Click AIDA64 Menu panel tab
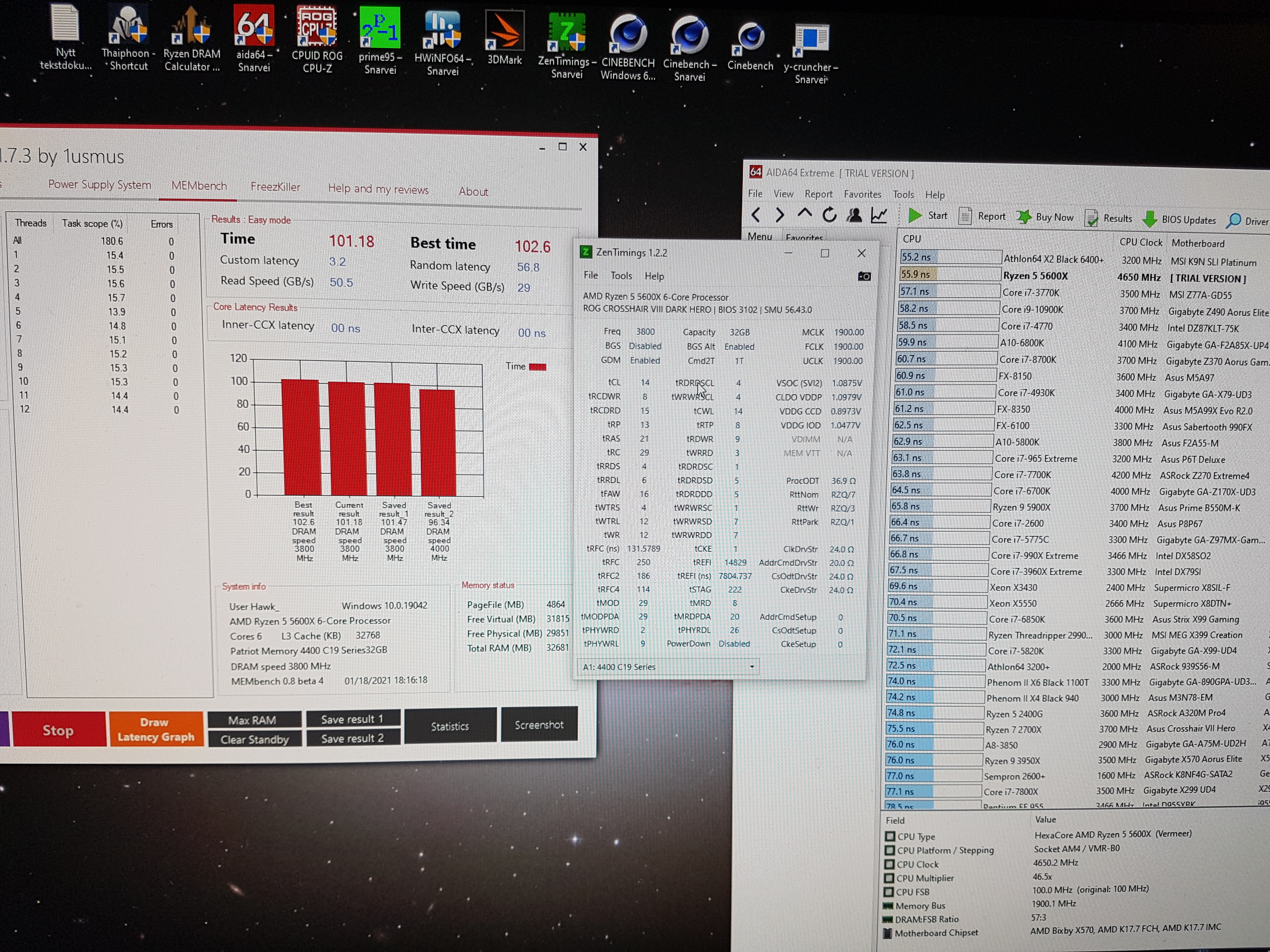The height and width of the screenshot is (952, 1270). [x=760, y=236]
